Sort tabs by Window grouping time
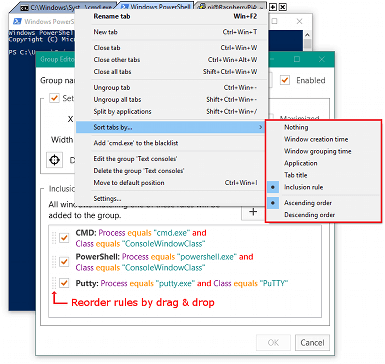The height and width of the screenshot is (364, 385). [323, 151]
